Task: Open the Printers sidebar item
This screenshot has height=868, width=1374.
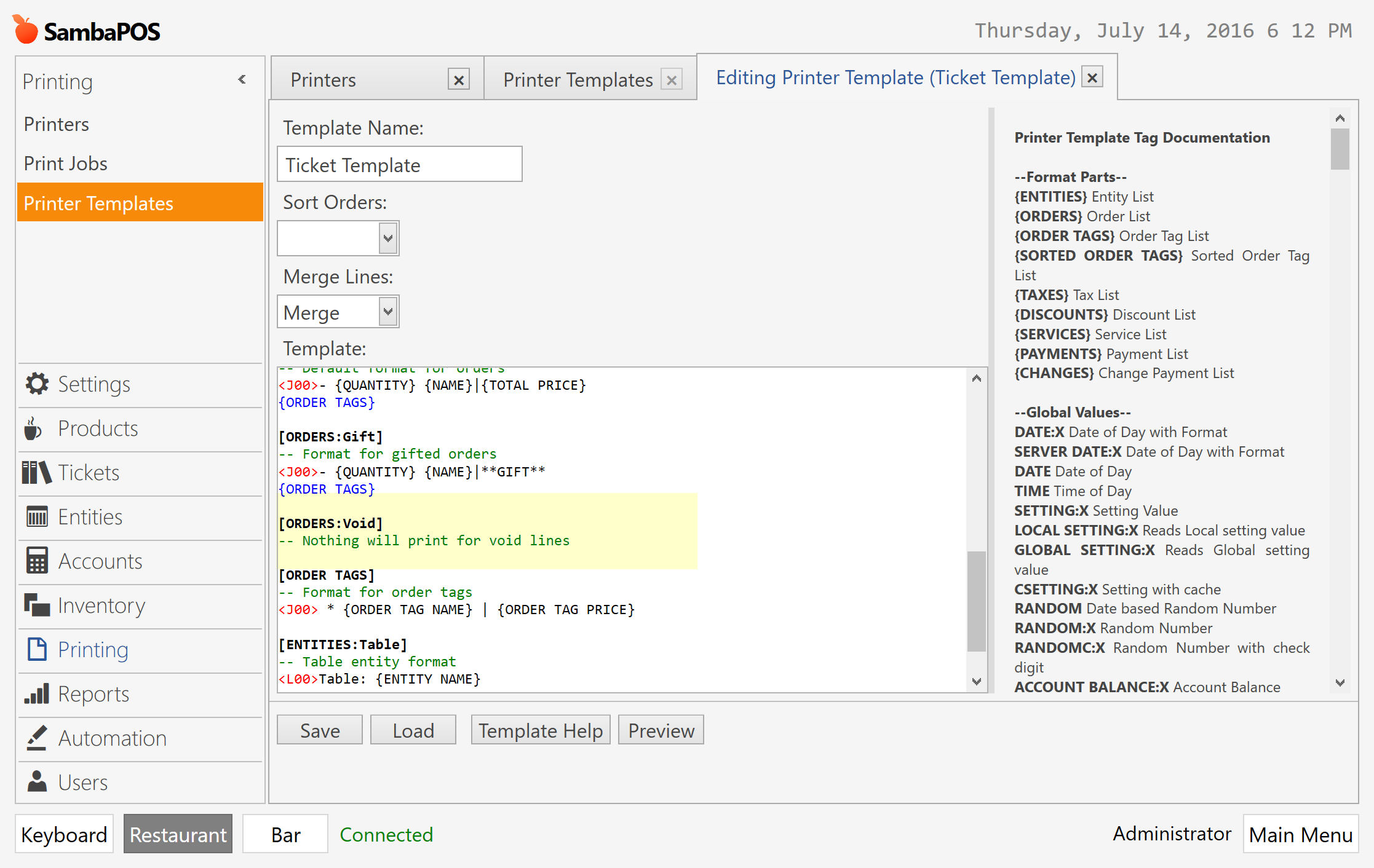Action: click(140, 124)
